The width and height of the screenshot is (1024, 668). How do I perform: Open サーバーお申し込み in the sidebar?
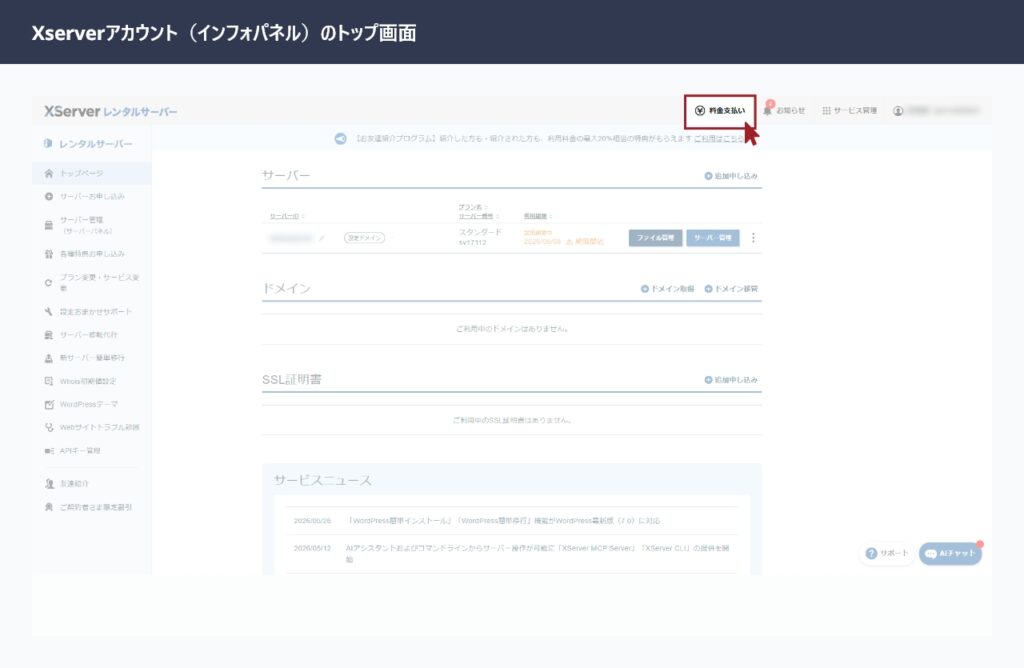(x=91, y=197)
